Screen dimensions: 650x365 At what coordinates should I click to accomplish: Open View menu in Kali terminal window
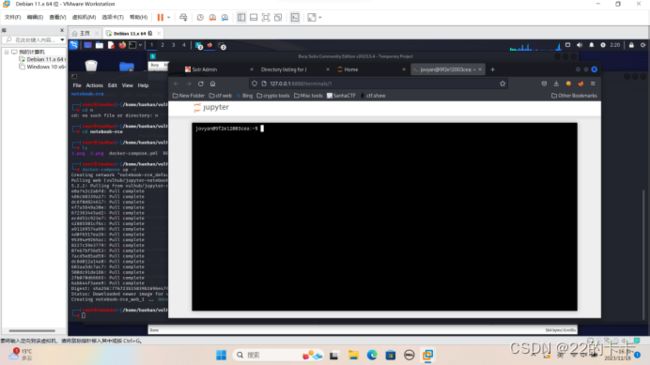pos(127,85)
